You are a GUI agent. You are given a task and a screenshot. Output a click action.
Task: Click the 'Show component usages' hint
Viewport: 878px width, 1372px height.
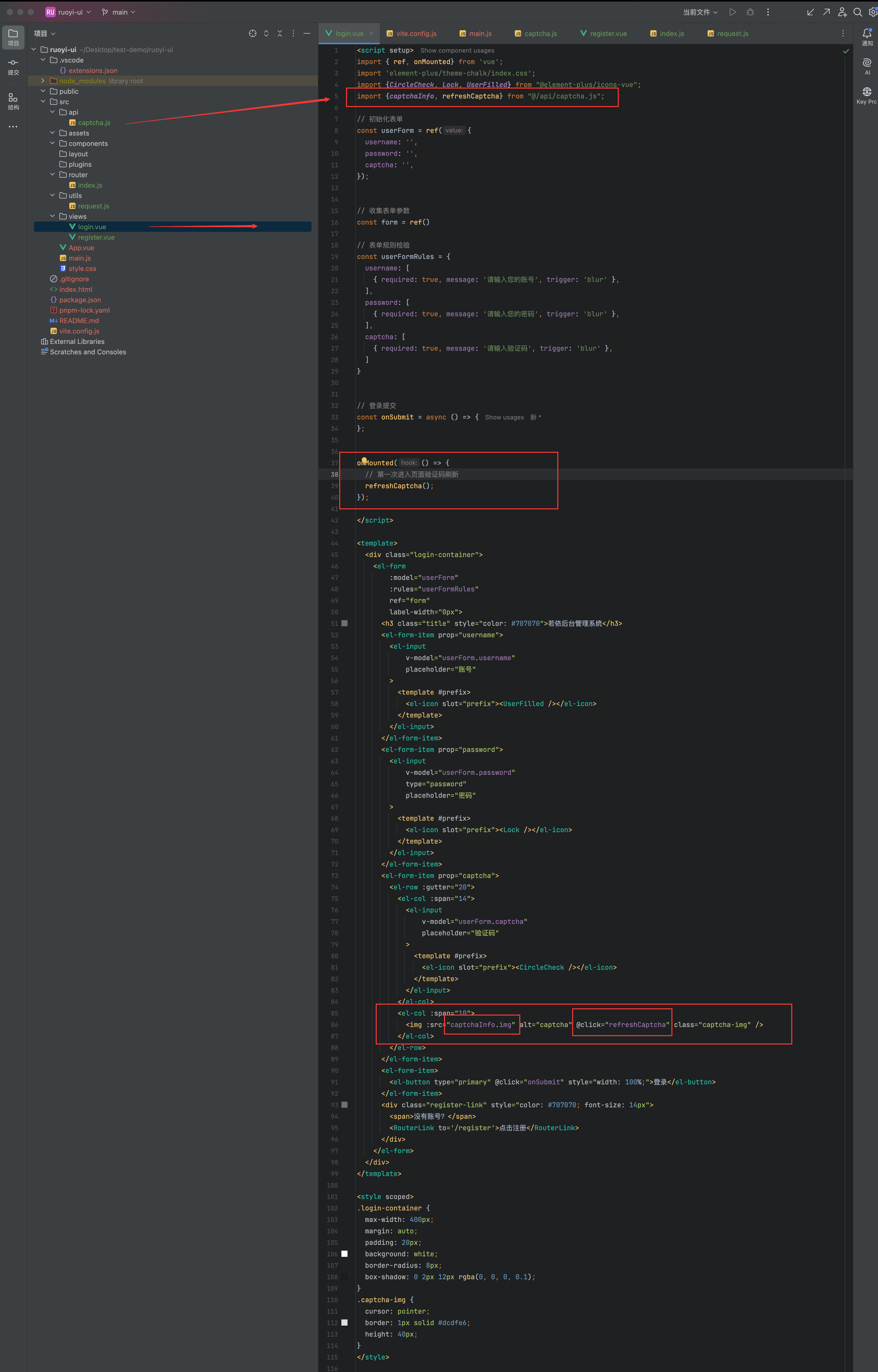click(x=457, y=51)
